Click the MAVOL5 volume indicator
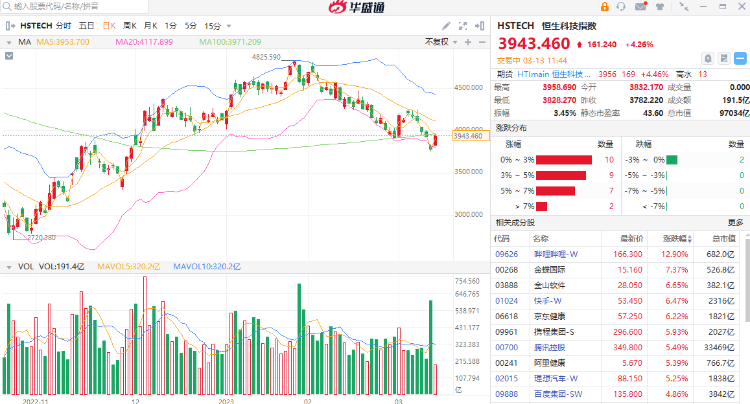 [129, 266]
